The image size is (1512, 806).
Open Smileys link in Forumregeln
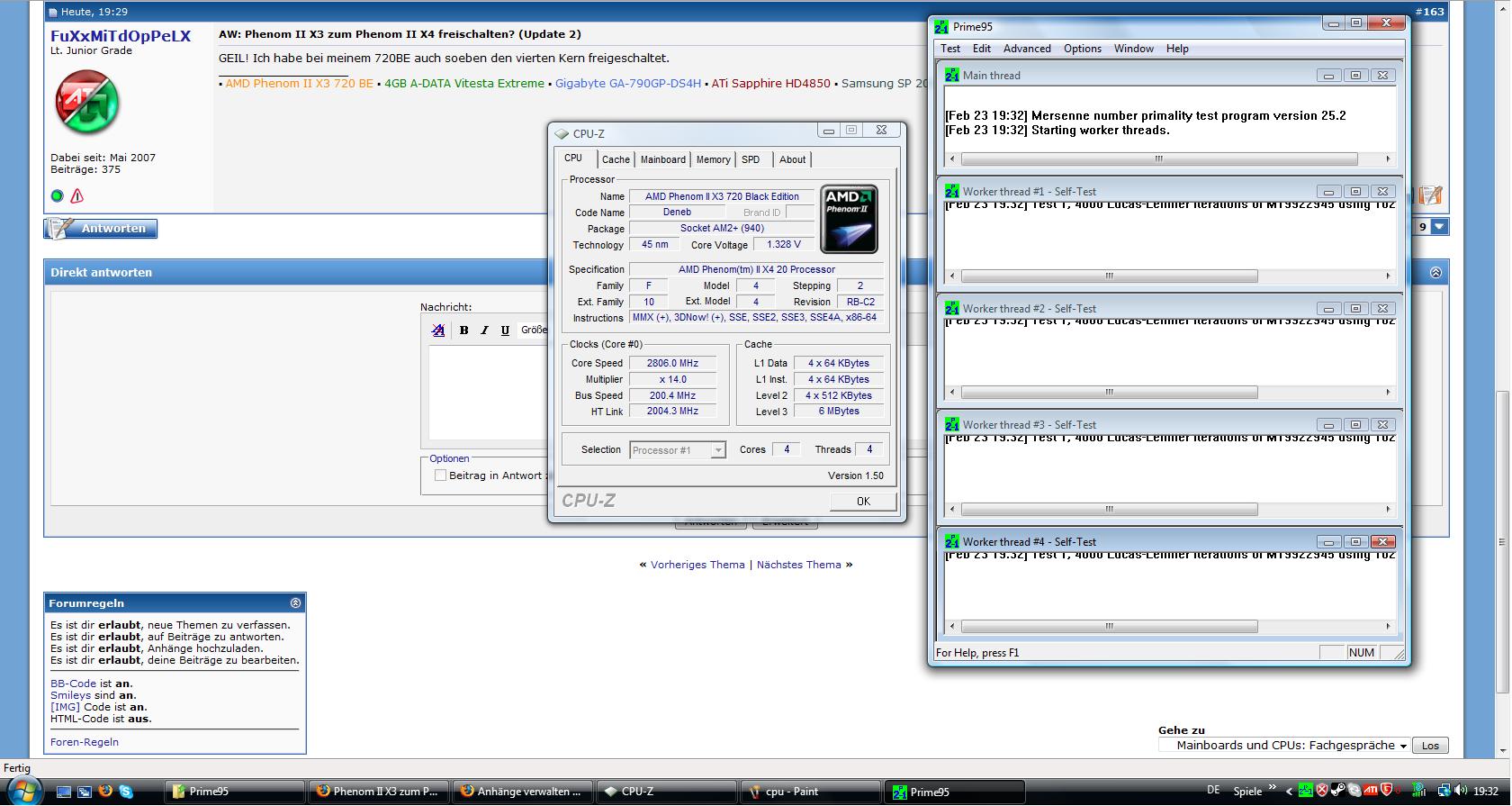[x=70, y=695]
